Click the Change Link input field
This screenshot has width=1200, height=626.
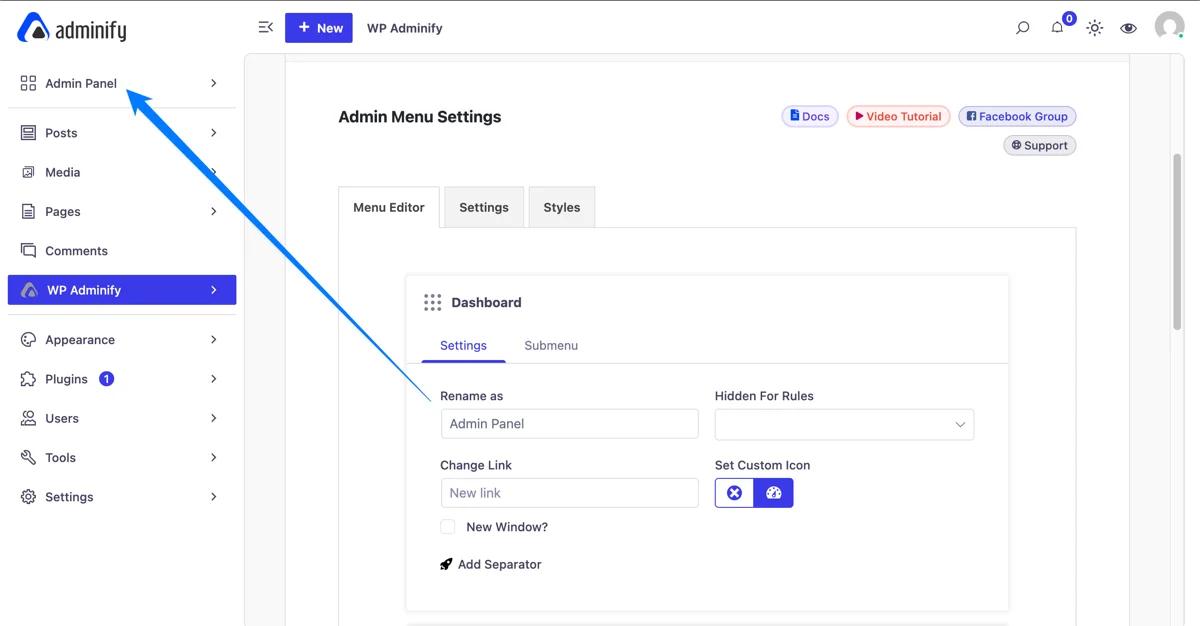coord(569,493)
